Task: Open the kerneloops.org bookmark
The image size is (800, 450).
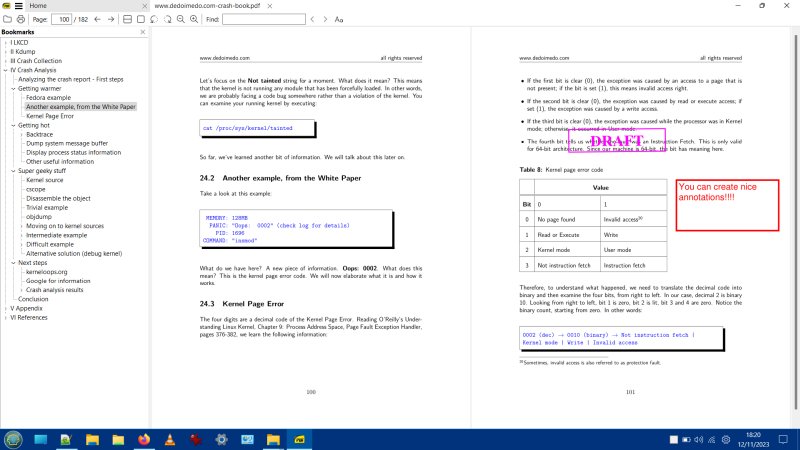Action: point(46,272)
